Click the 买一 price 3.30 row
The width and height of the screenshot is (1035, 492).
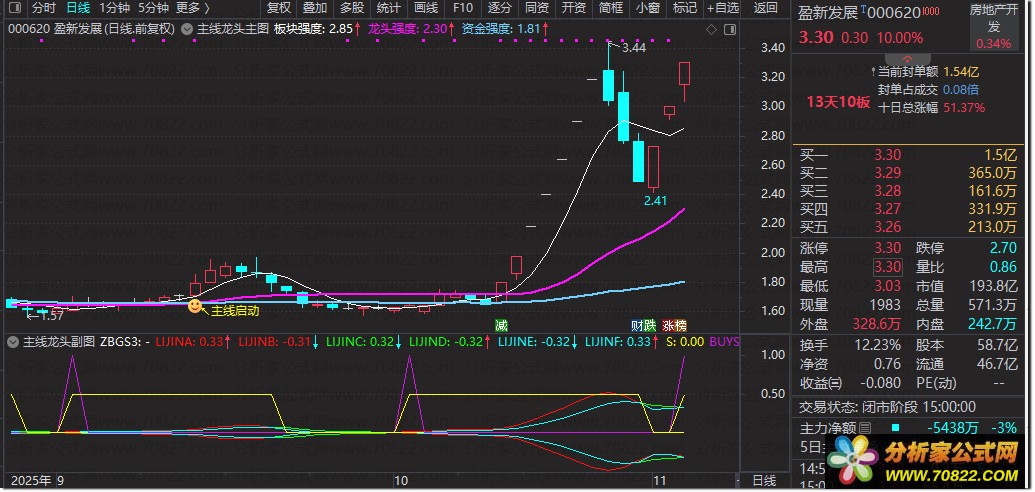908,156
